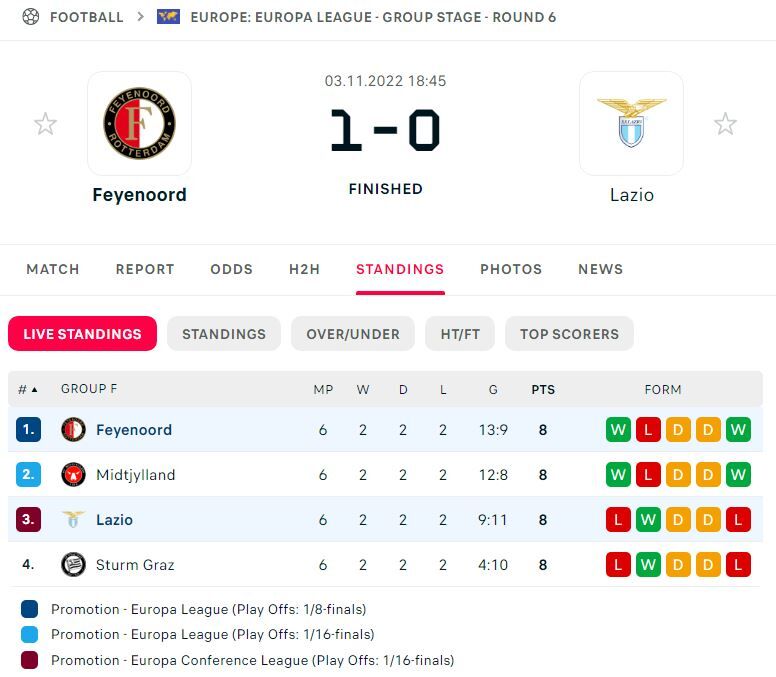Expand breadcrumb chevron after Football
This screenshot has width=776, height=677.
(x=141, y=17)
